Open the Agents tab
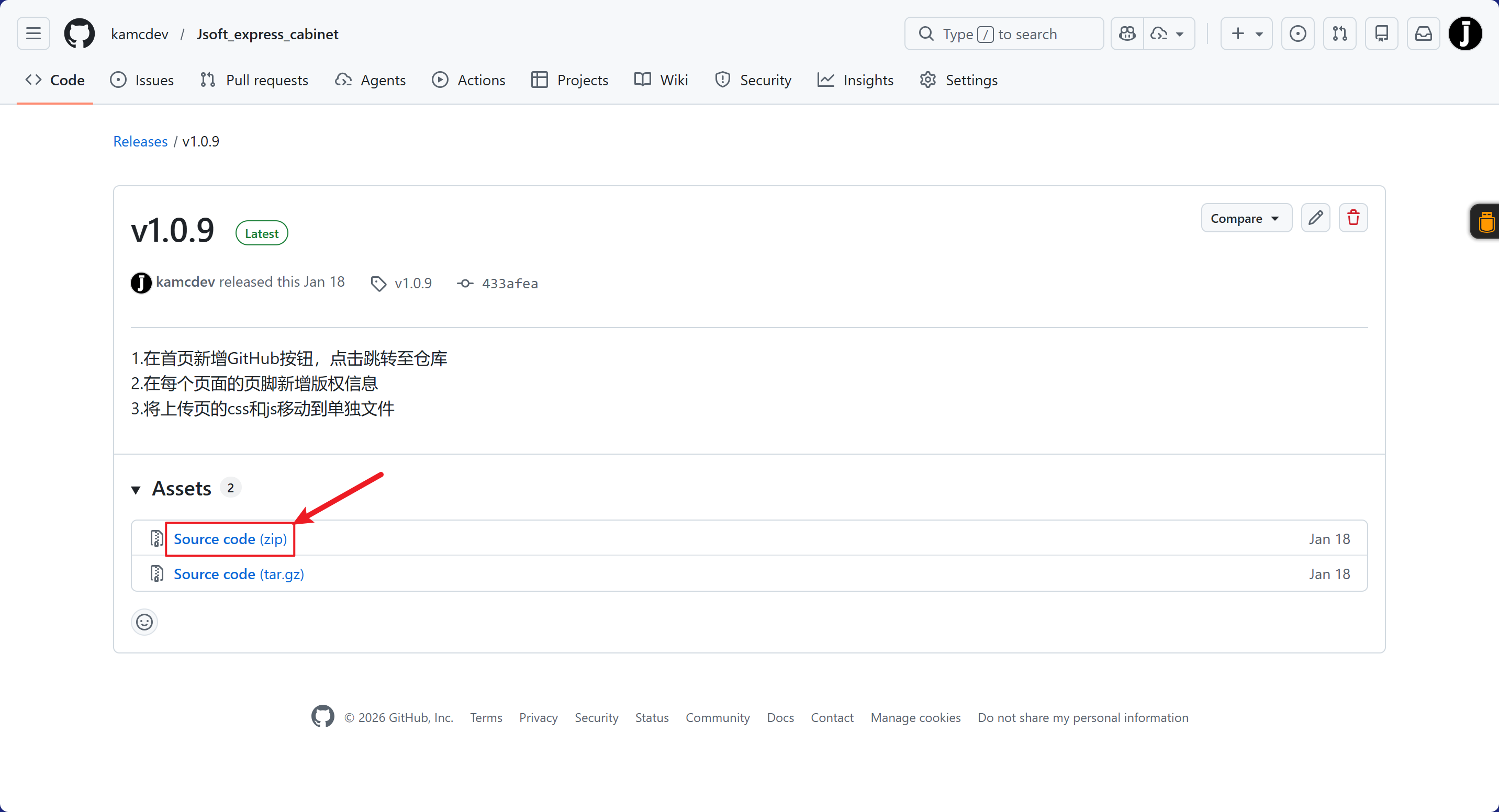The height and width of the screenshot is (812, 1499). [x=370, y=80]
